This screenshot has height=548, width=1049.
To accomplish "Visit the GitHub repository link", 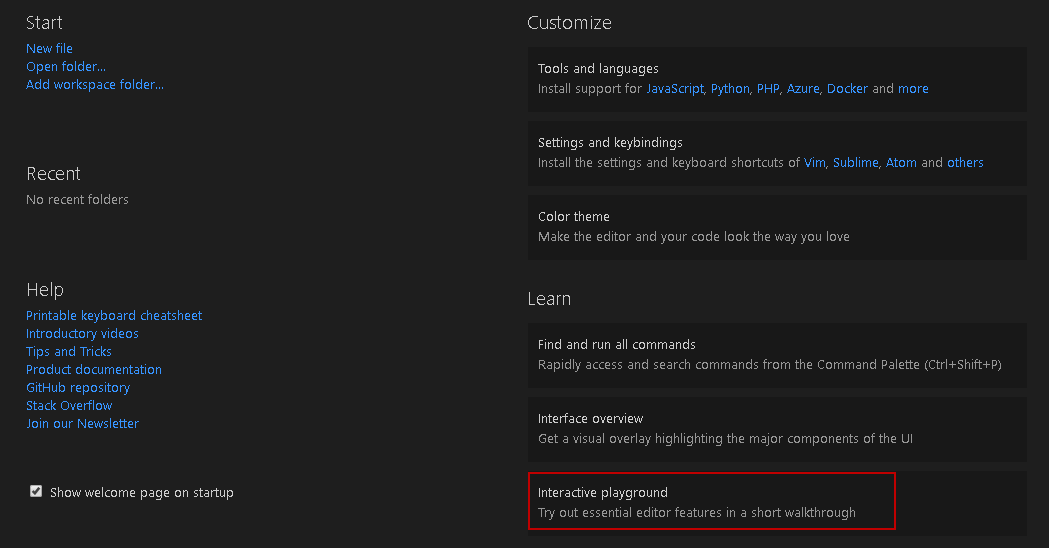I will (78, 387).
